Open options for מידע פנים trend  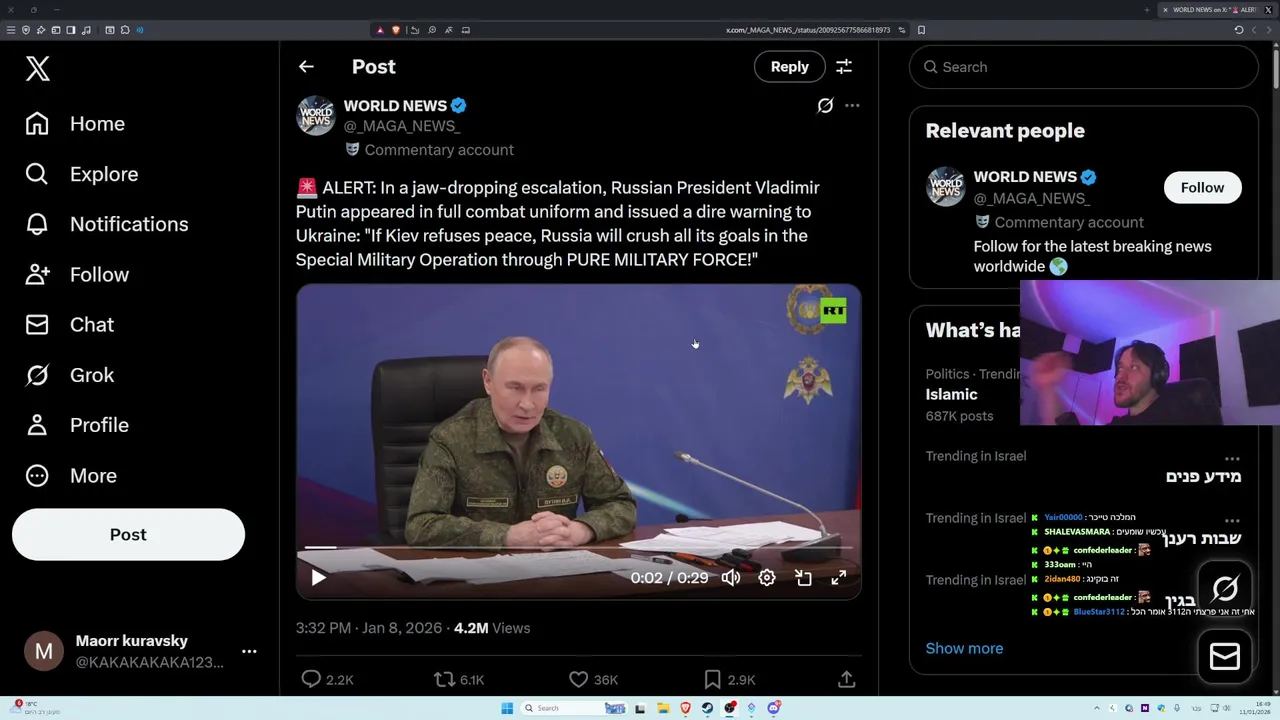[x=1232, y=458]
